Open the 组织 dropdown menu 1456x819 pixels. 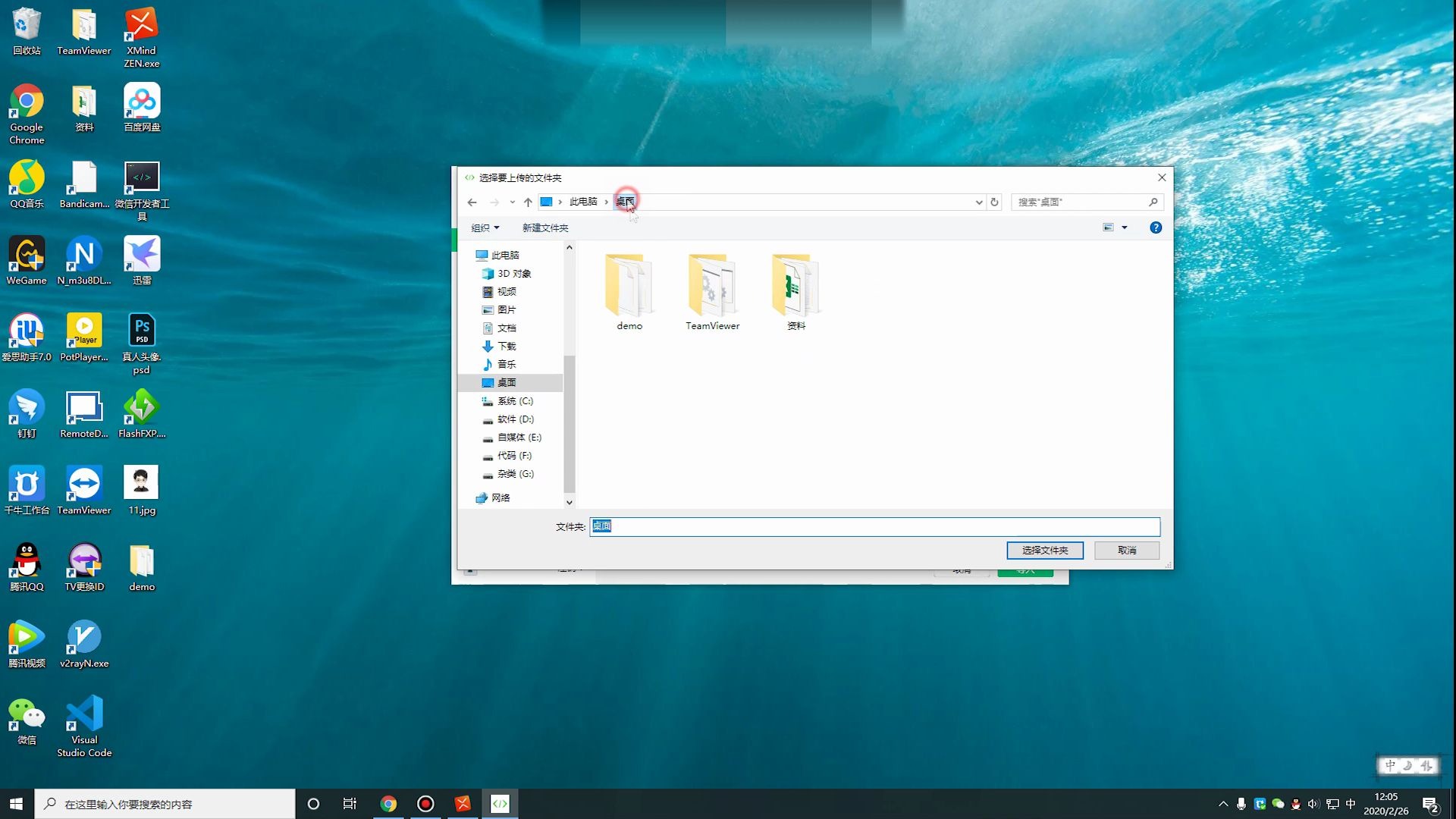tap(485, 227)
